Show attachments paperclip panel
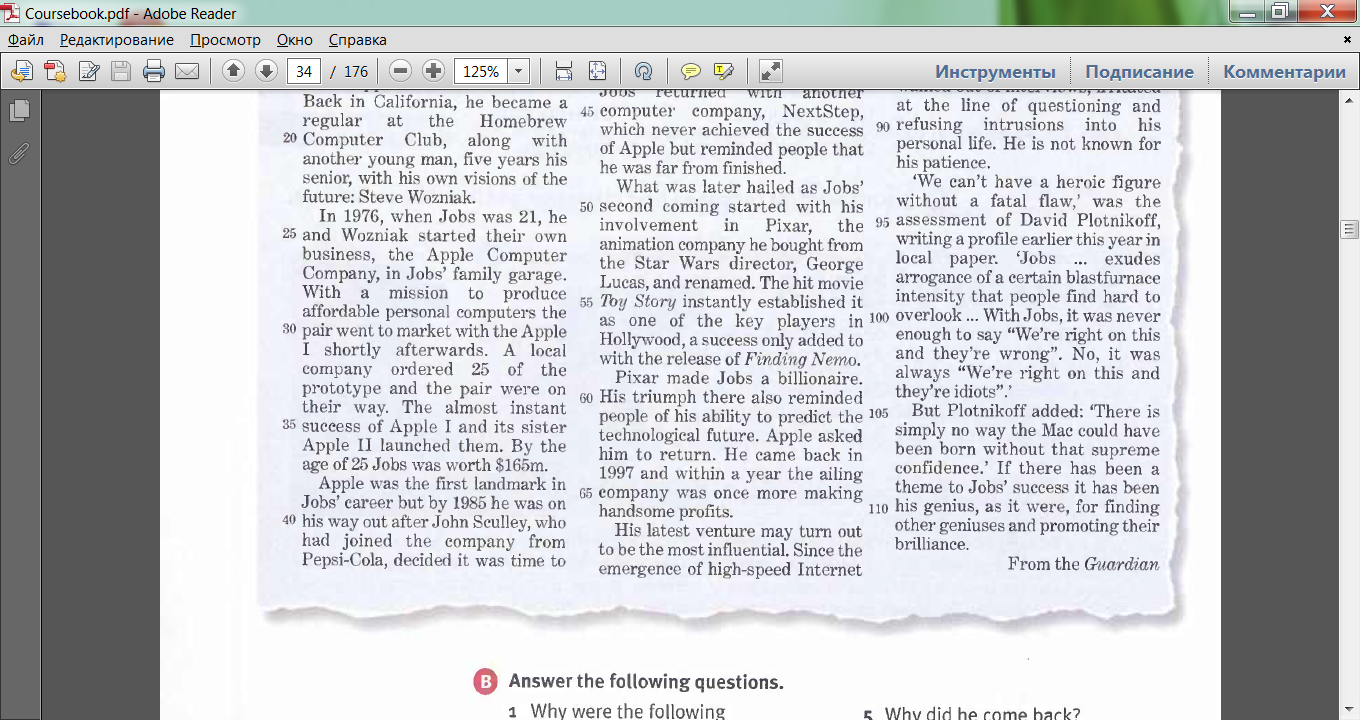Screen dimensions: 1360x720 click(19, 153)
